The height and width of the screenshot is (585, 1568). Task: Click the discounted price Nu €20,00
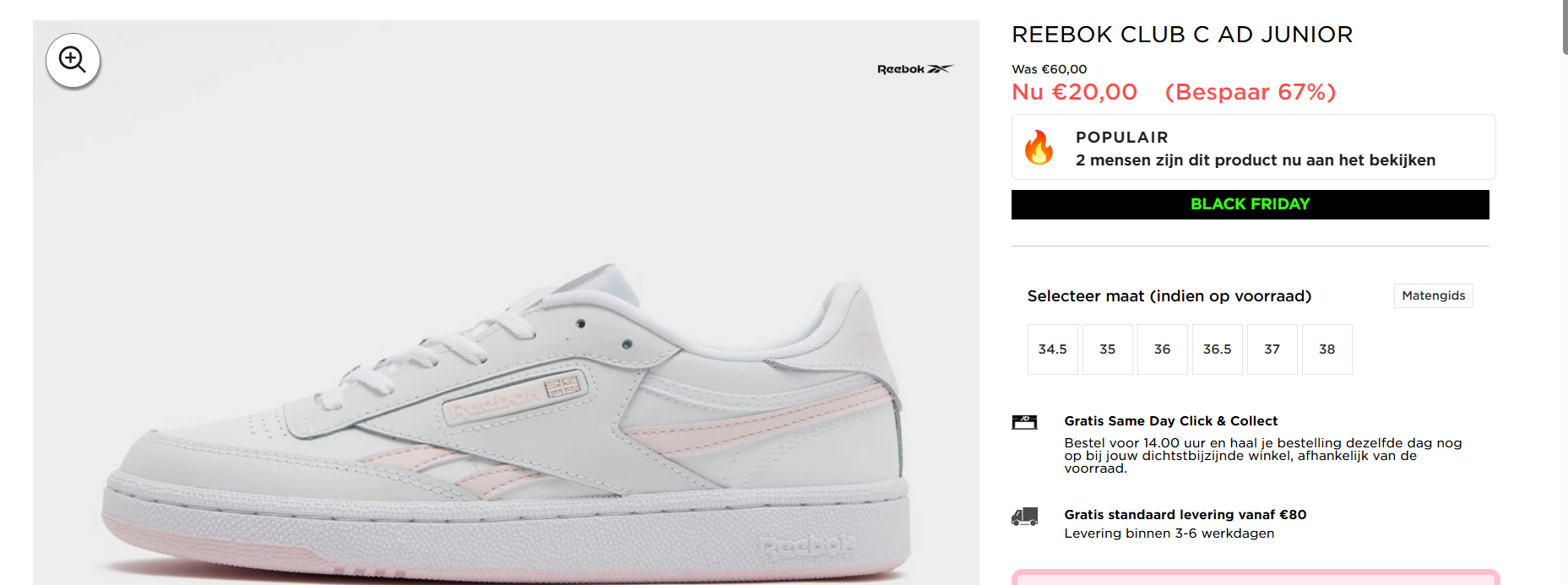point(1074,91)
